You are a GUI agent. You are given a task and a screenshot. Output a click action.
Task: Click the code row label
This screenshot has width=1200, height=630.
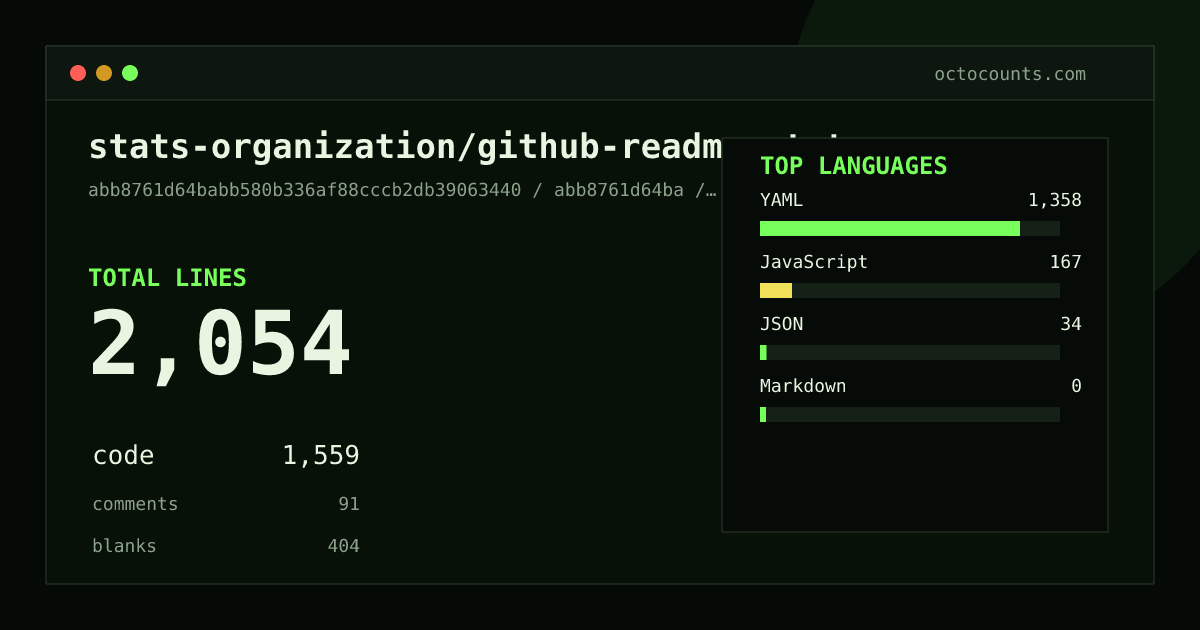coord(124,456)
